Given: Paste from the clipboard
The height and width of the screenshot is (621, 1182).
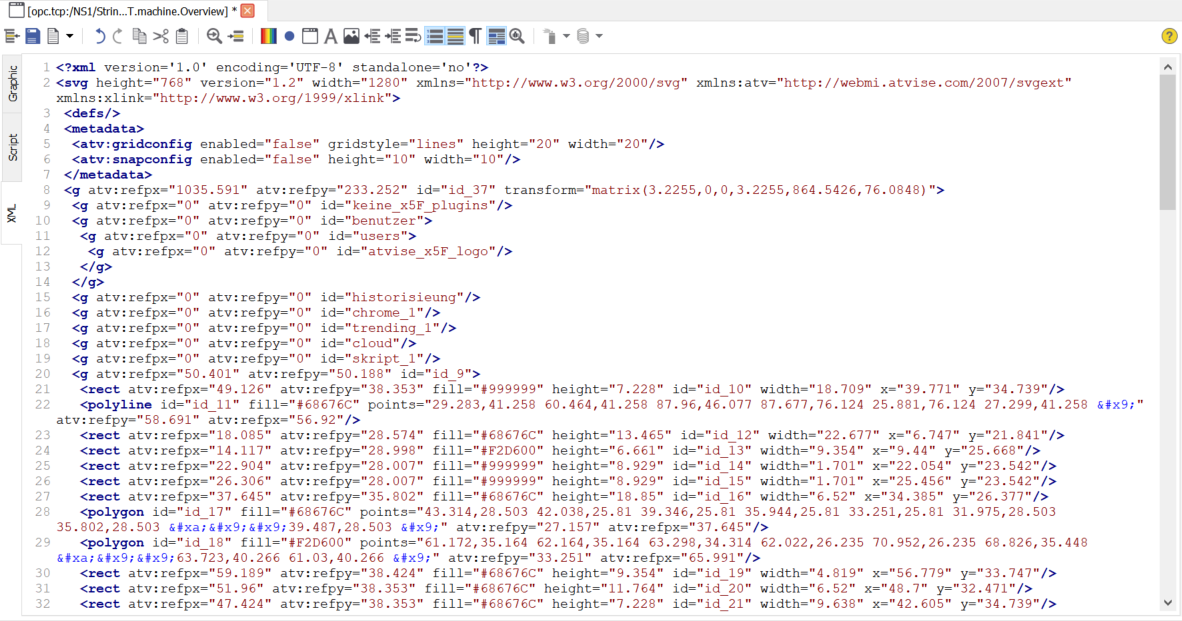Looking at the screenshot, I should (x=183, y=36).
